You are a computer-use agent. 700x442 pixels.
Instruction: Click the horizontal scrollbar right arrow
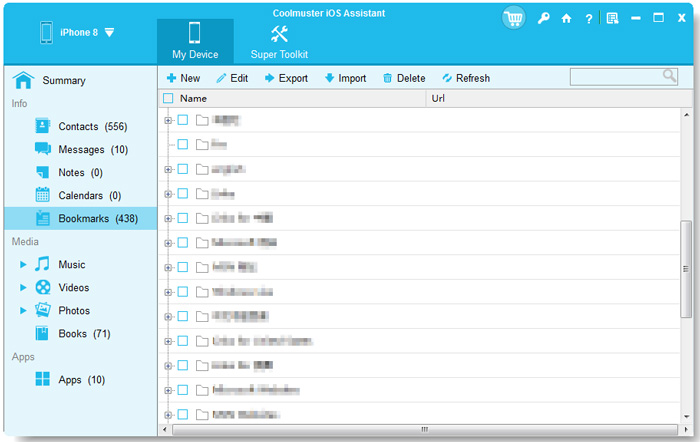click(686, 429)
